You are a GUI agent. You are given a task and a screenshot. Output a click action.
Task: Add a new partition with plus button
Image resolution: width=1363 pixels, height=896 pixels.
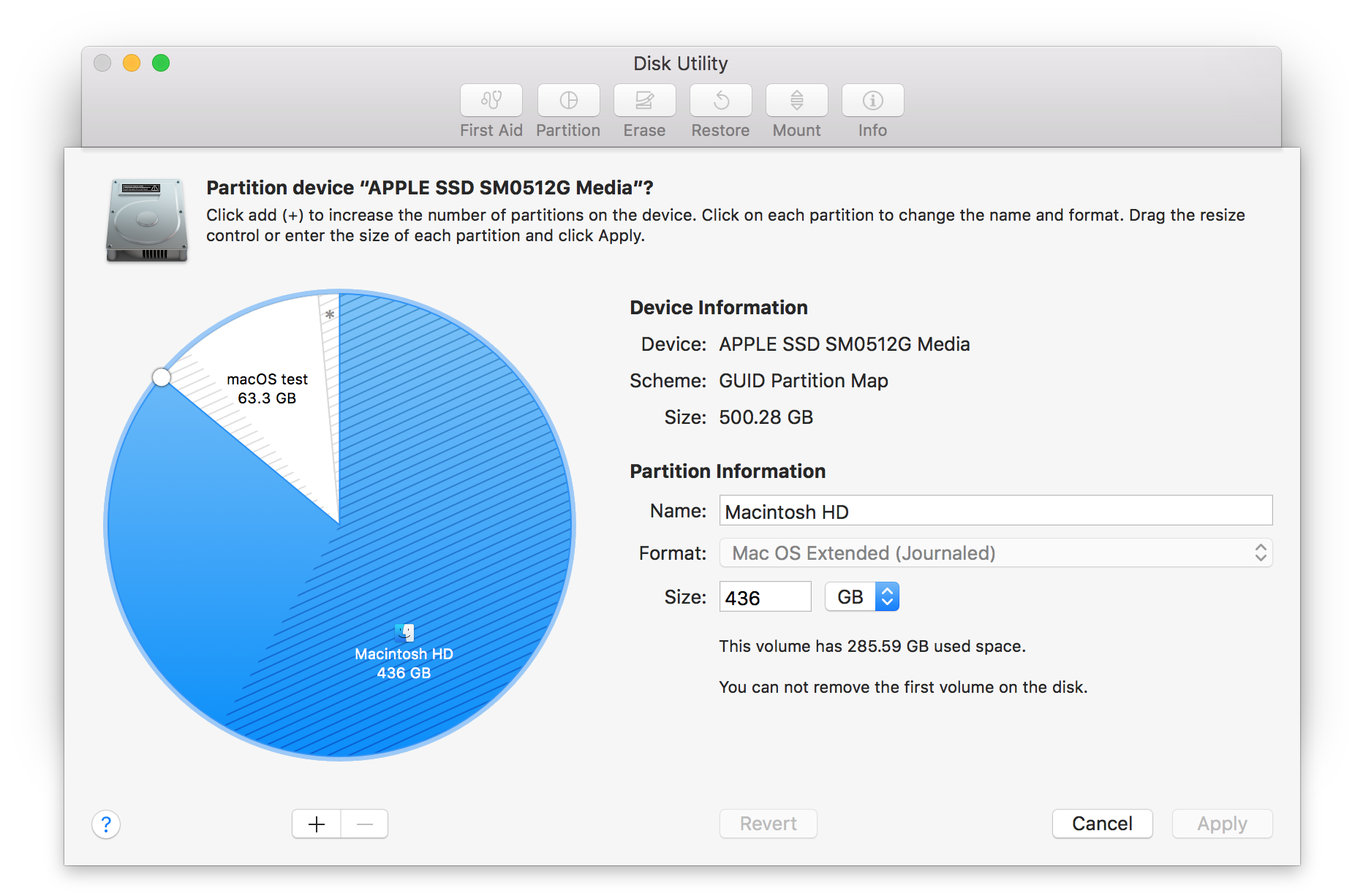tap(315, 824)
